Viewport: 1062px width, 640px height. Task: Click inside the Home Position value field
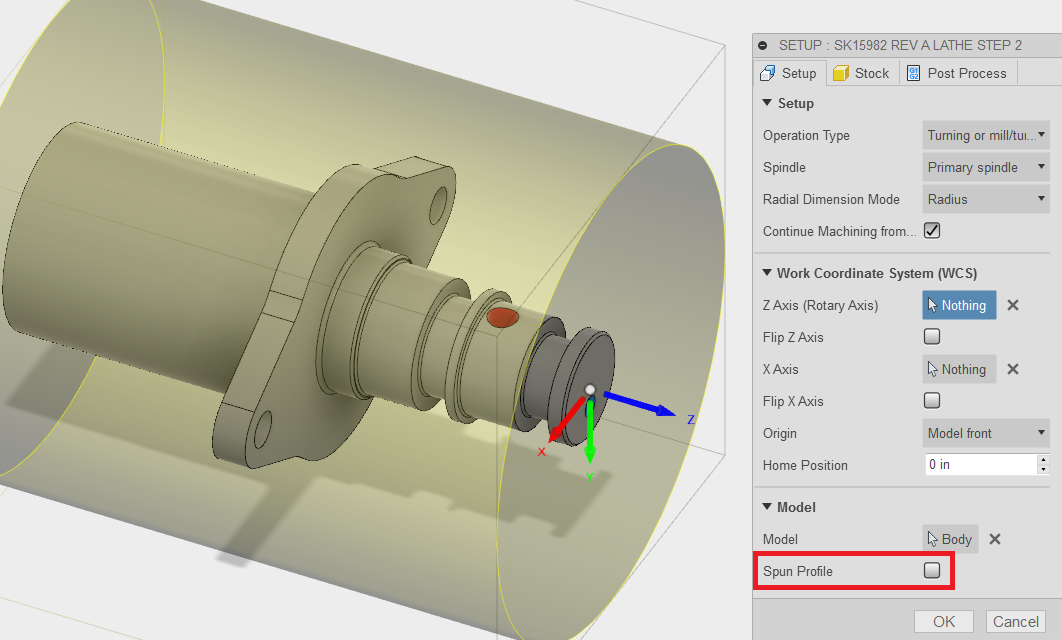(x=975, y=463)
